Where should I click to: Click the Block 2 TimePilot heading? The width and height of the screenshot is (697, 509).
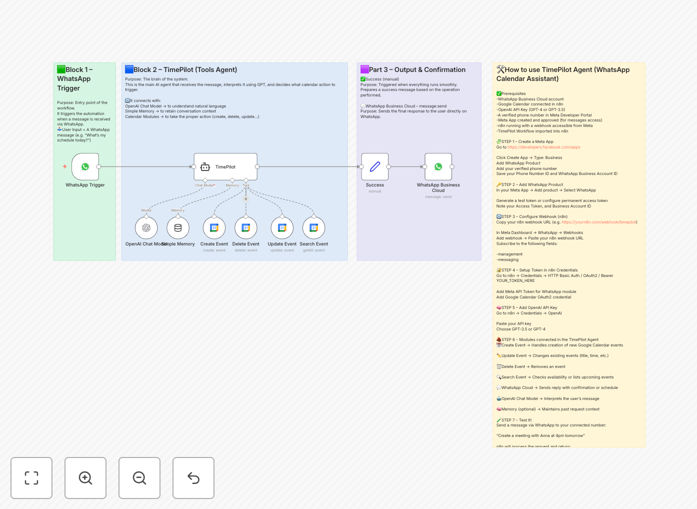(x=181, y=69)
